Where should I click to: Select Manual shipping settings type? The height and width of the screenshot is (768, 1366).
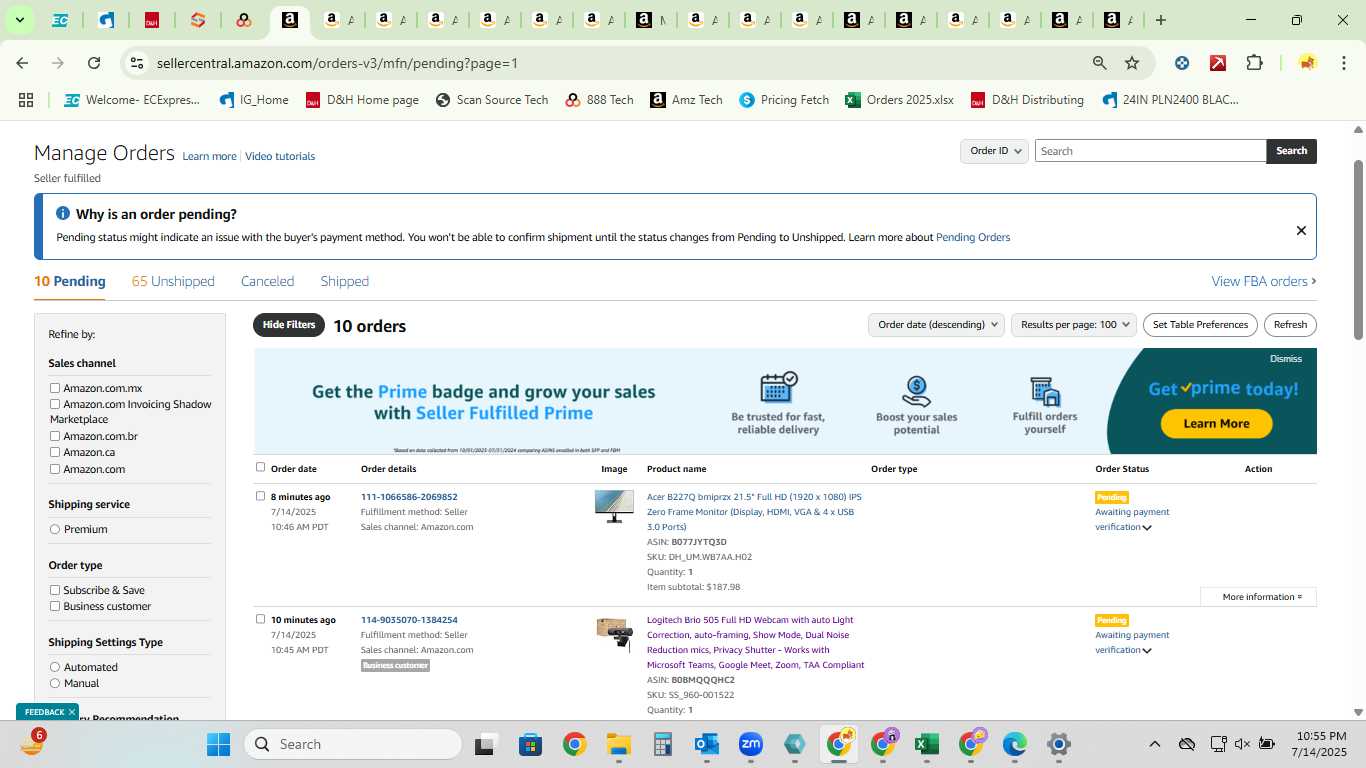click(55, 683)
